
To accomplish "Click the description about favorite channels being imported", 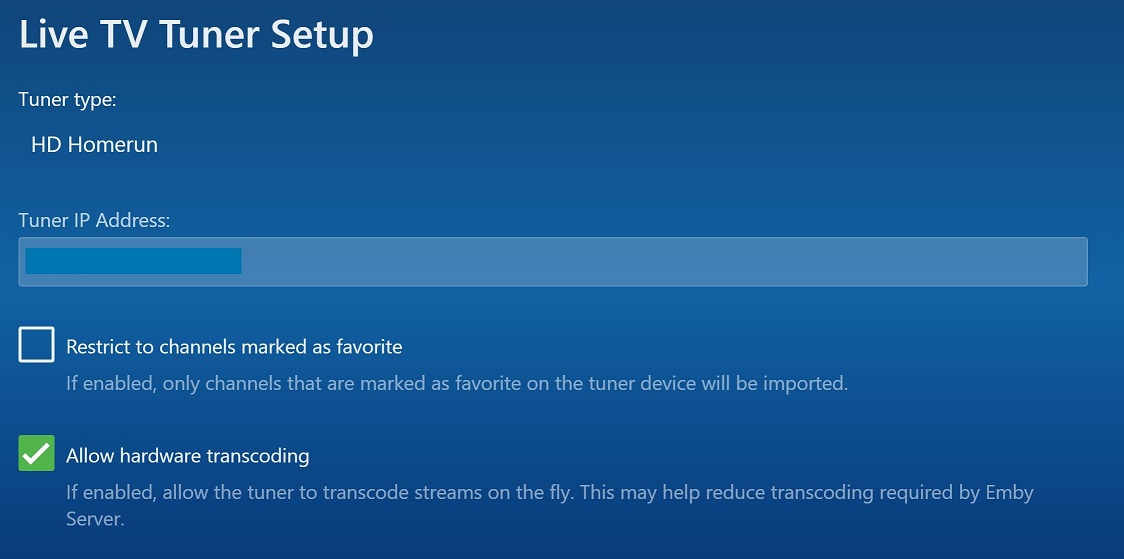I will coord(456,383).
